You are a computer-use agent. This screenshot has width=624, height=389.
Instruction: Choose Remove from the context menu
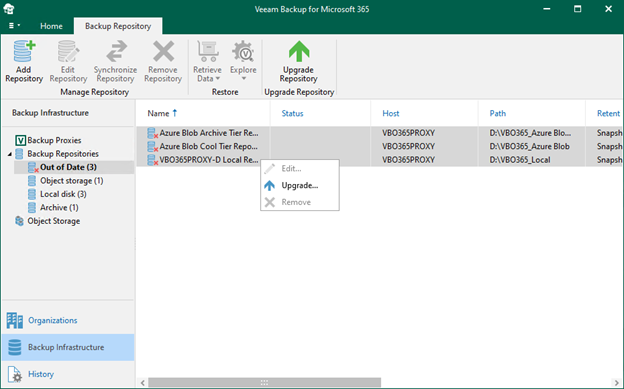(x=300, y=202)
